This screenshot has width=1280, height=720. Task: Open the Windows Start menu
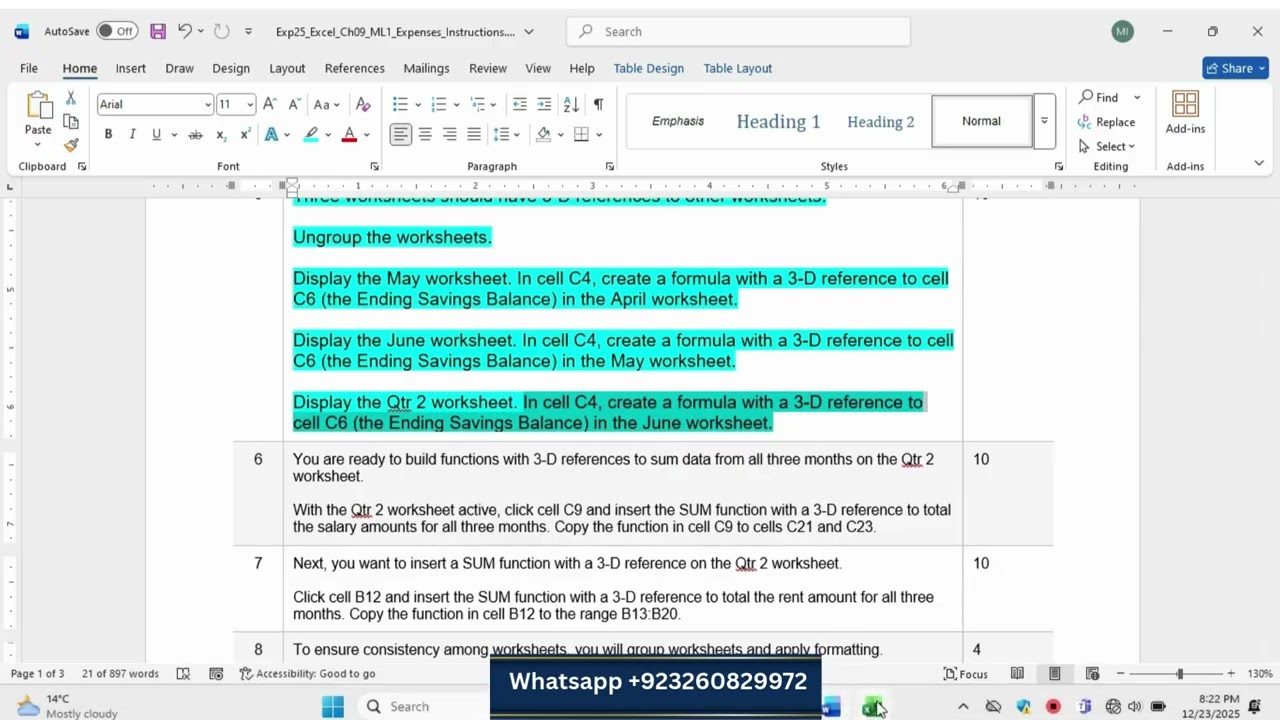point(333,706)
